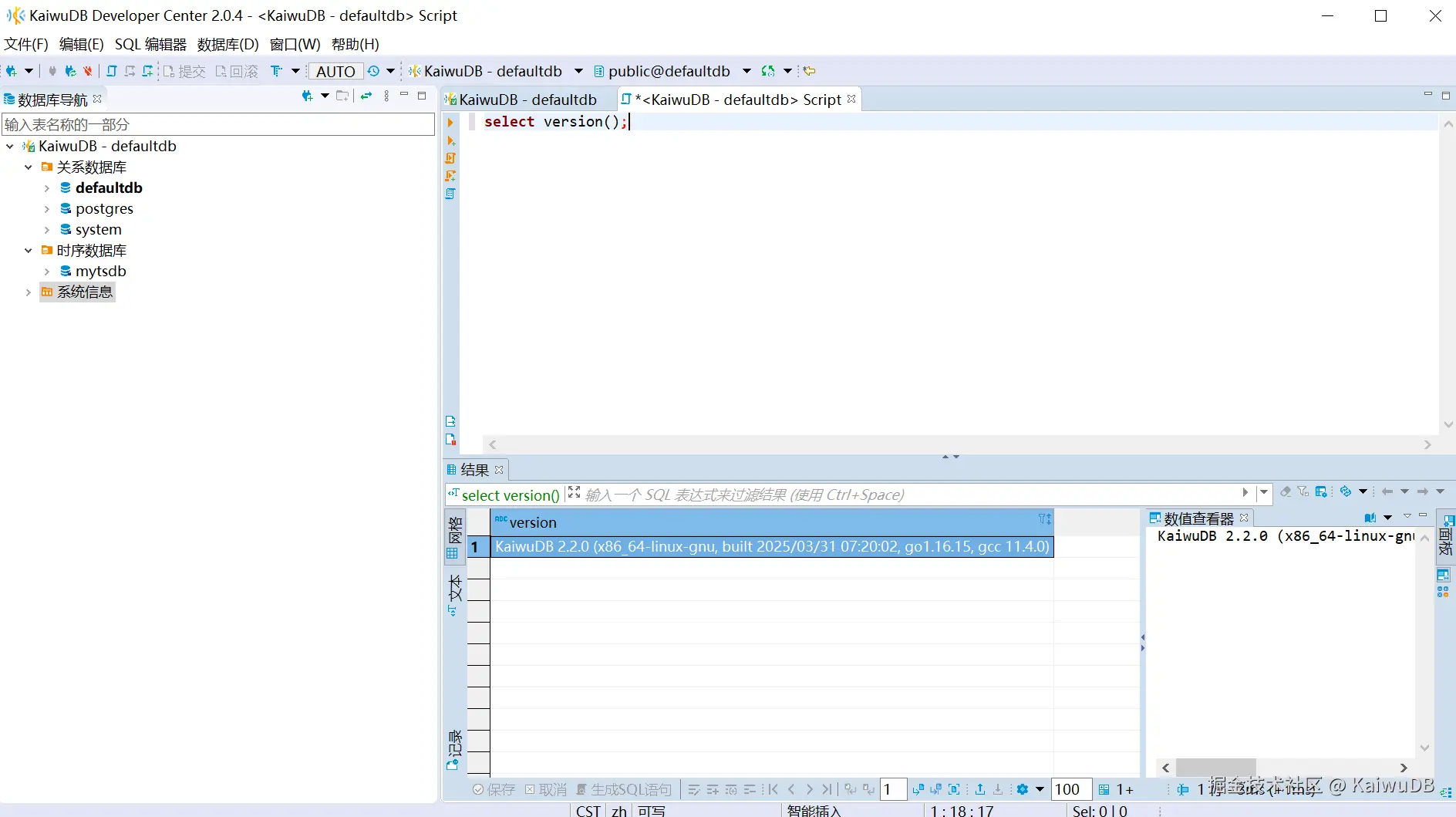The image size is (1456, 817).
Task: Click the new connection plug icon in main toolbar
Action: click(12, 71)
